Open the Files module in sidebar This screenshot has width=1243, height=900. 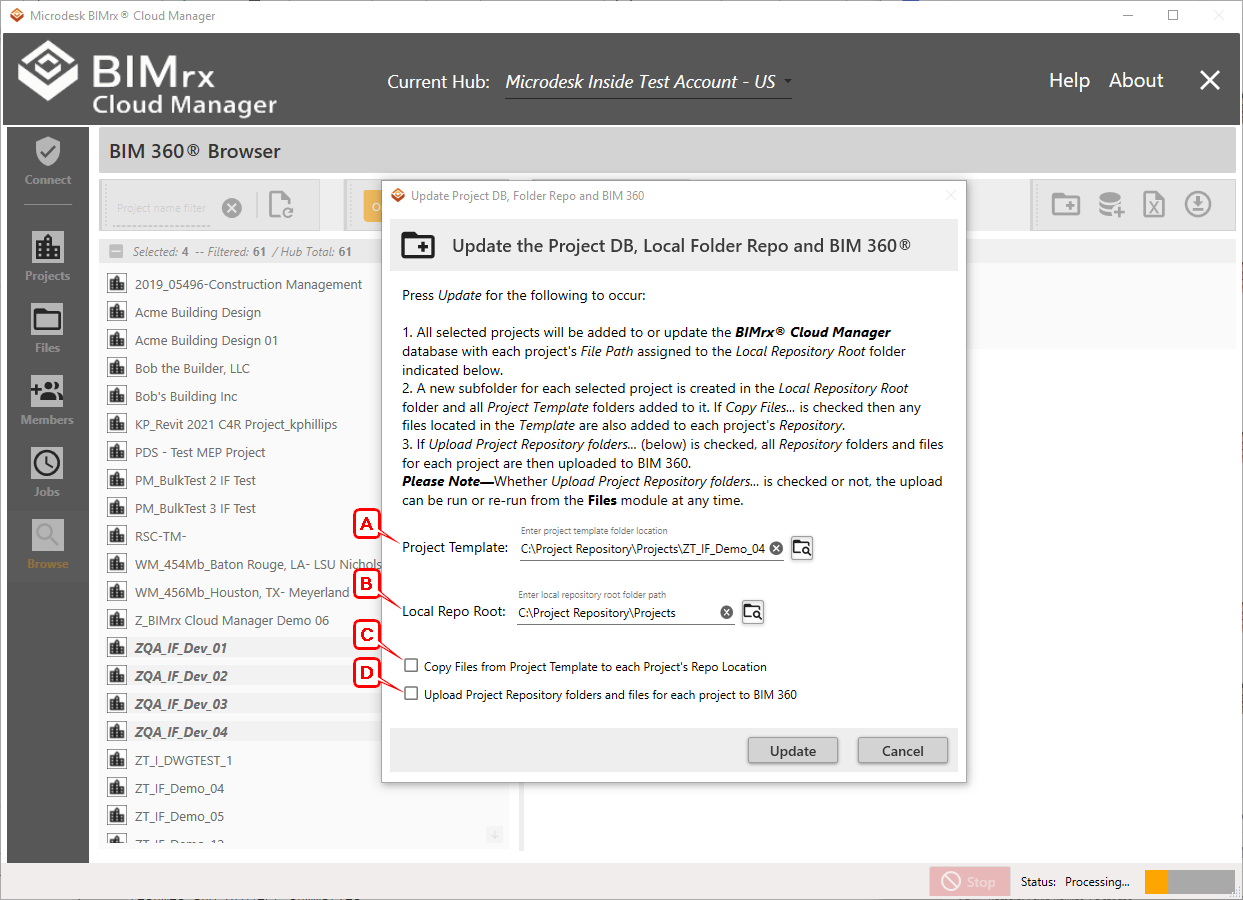click(47, 328)
